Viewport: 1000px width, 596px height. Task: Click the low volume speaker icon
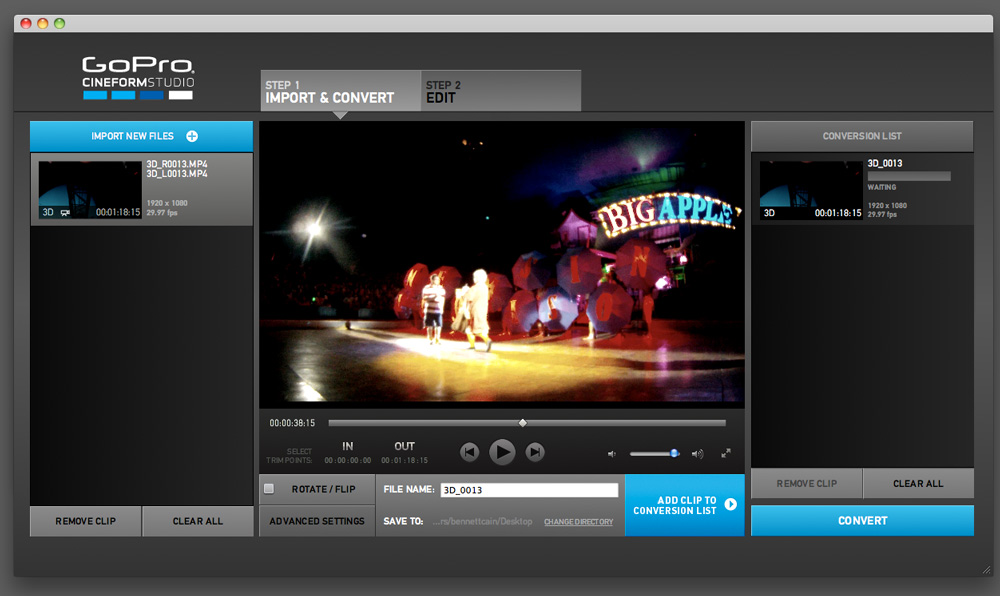point(612,454)
